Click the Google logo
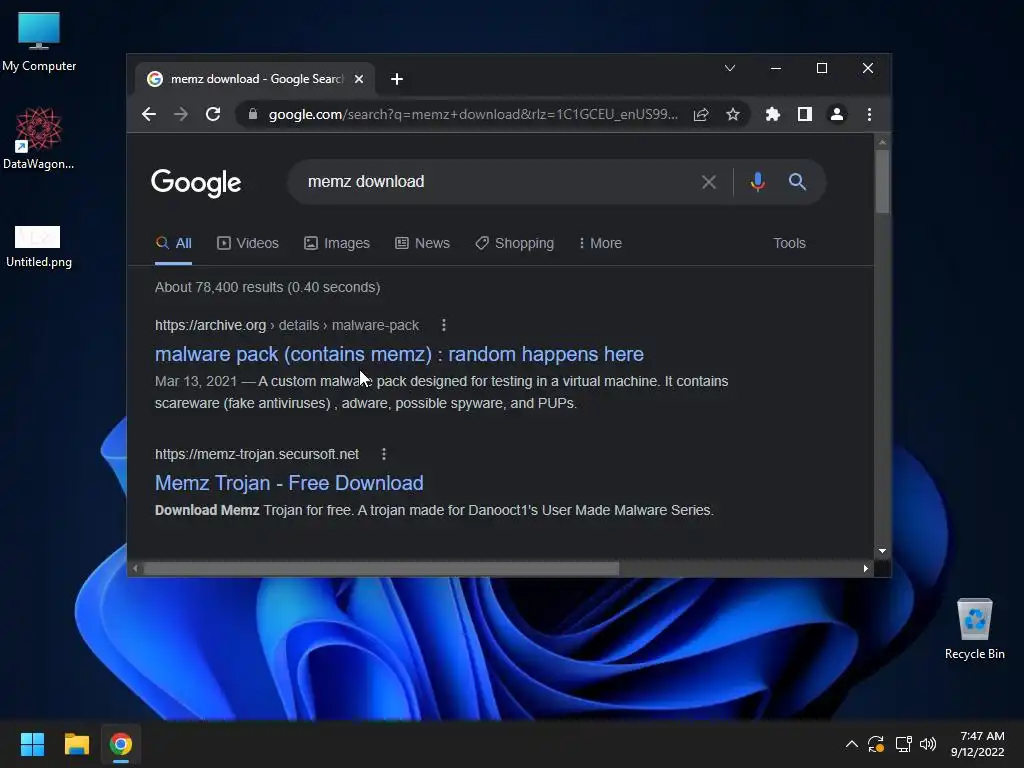Viewport: 1024px width, 768px height. [x=196, y=183]
